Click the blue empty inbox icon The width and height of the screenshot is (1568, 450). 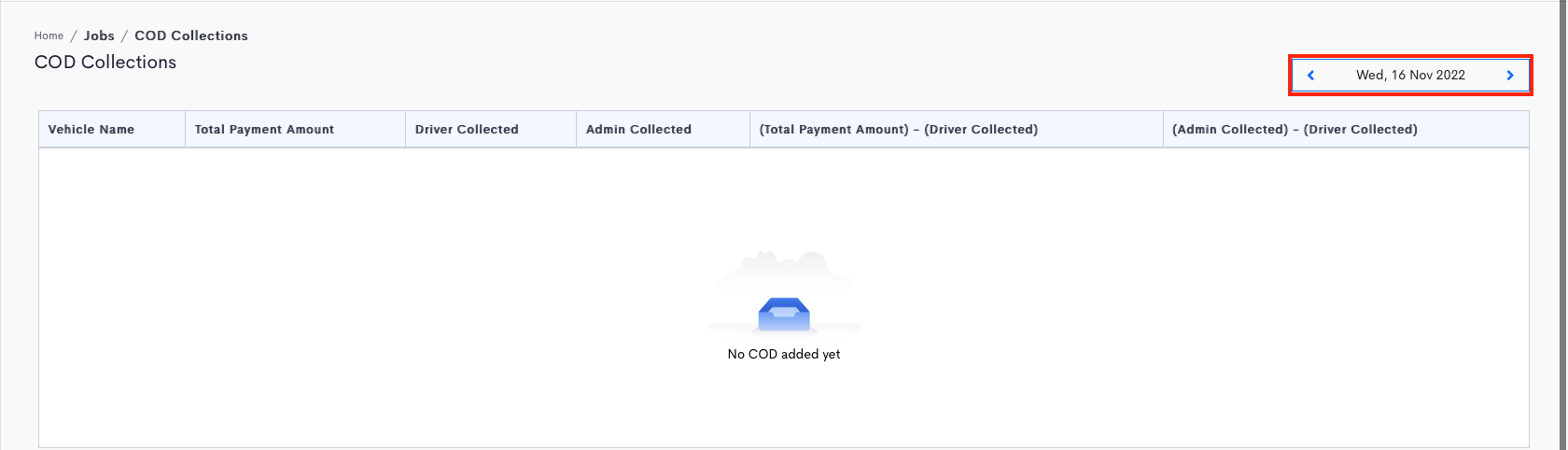click(x=784, y=315)
